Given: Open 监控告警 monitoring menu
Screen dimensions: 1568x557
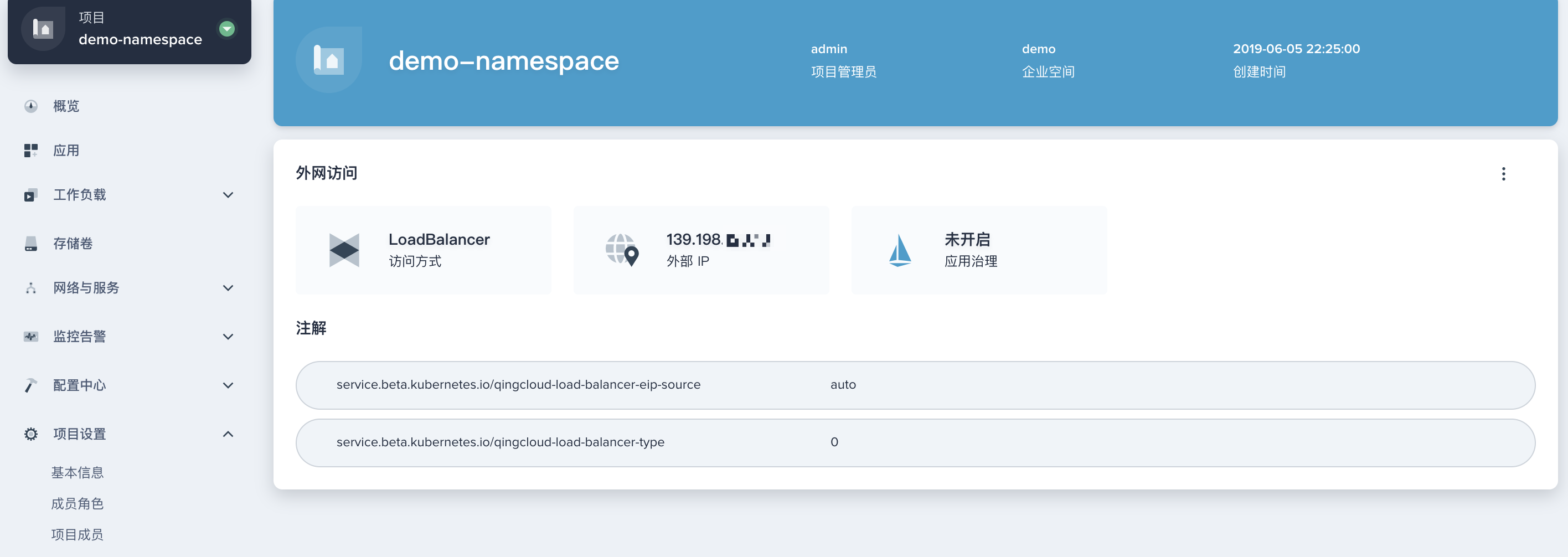Looking at the screenshot, I should pos(79,337).
